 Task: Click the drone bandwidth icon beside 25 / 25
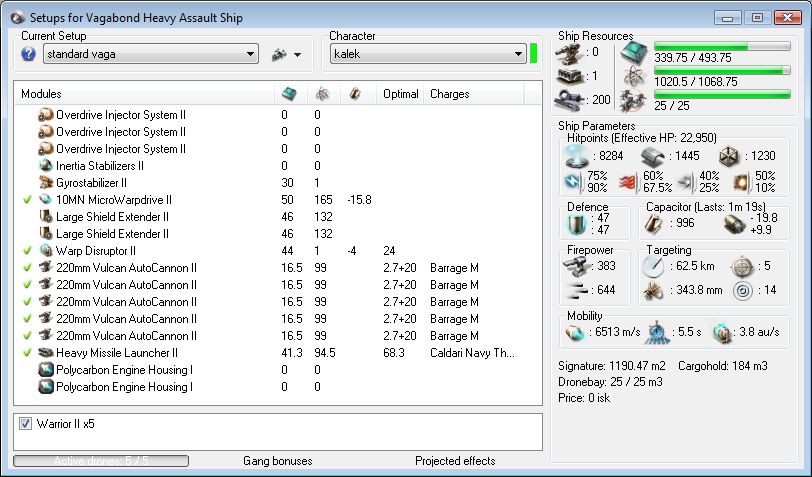pyautogui.click(x=634, y=100)
